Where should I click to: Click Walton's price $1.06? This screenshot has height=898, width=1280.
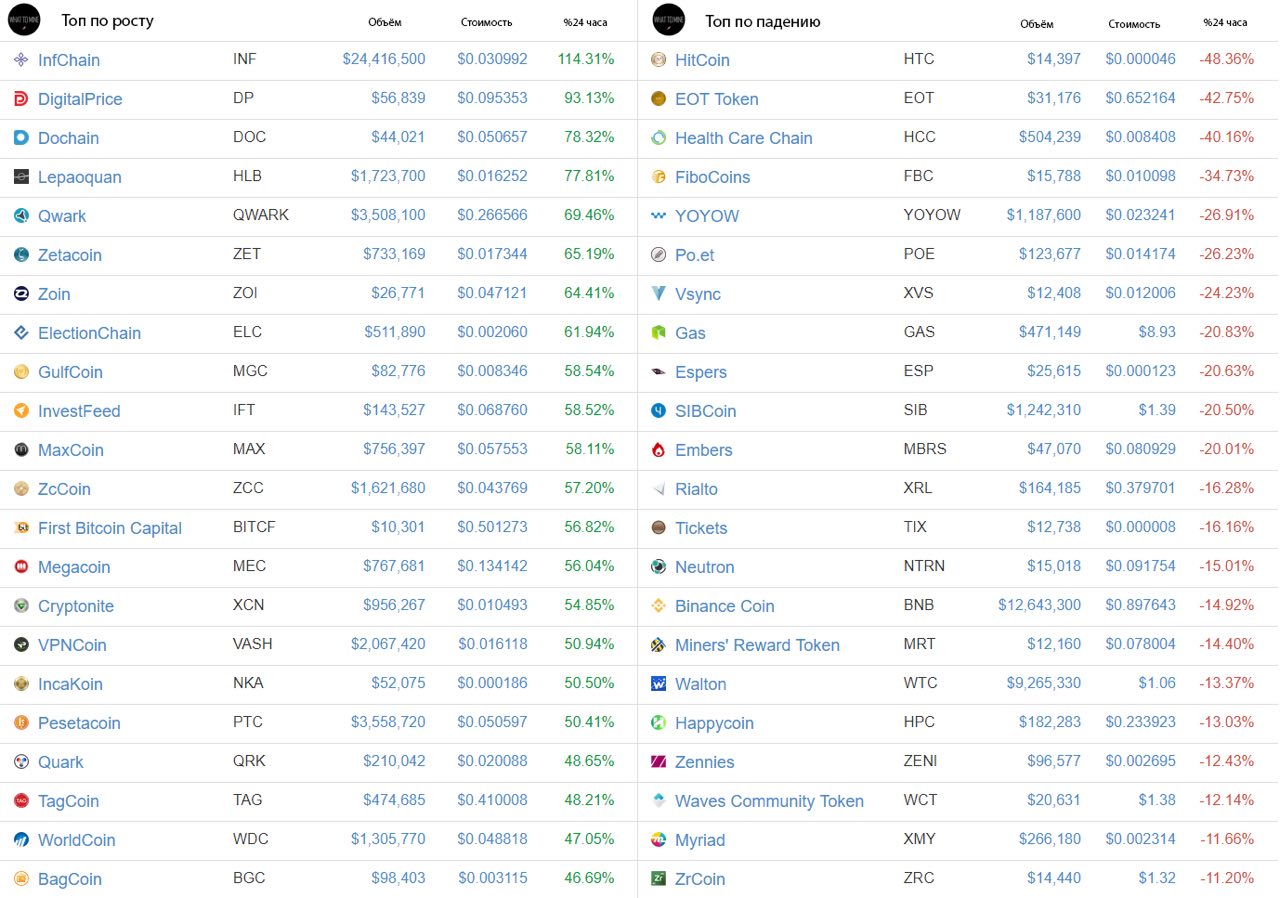tap(1157, 683)
